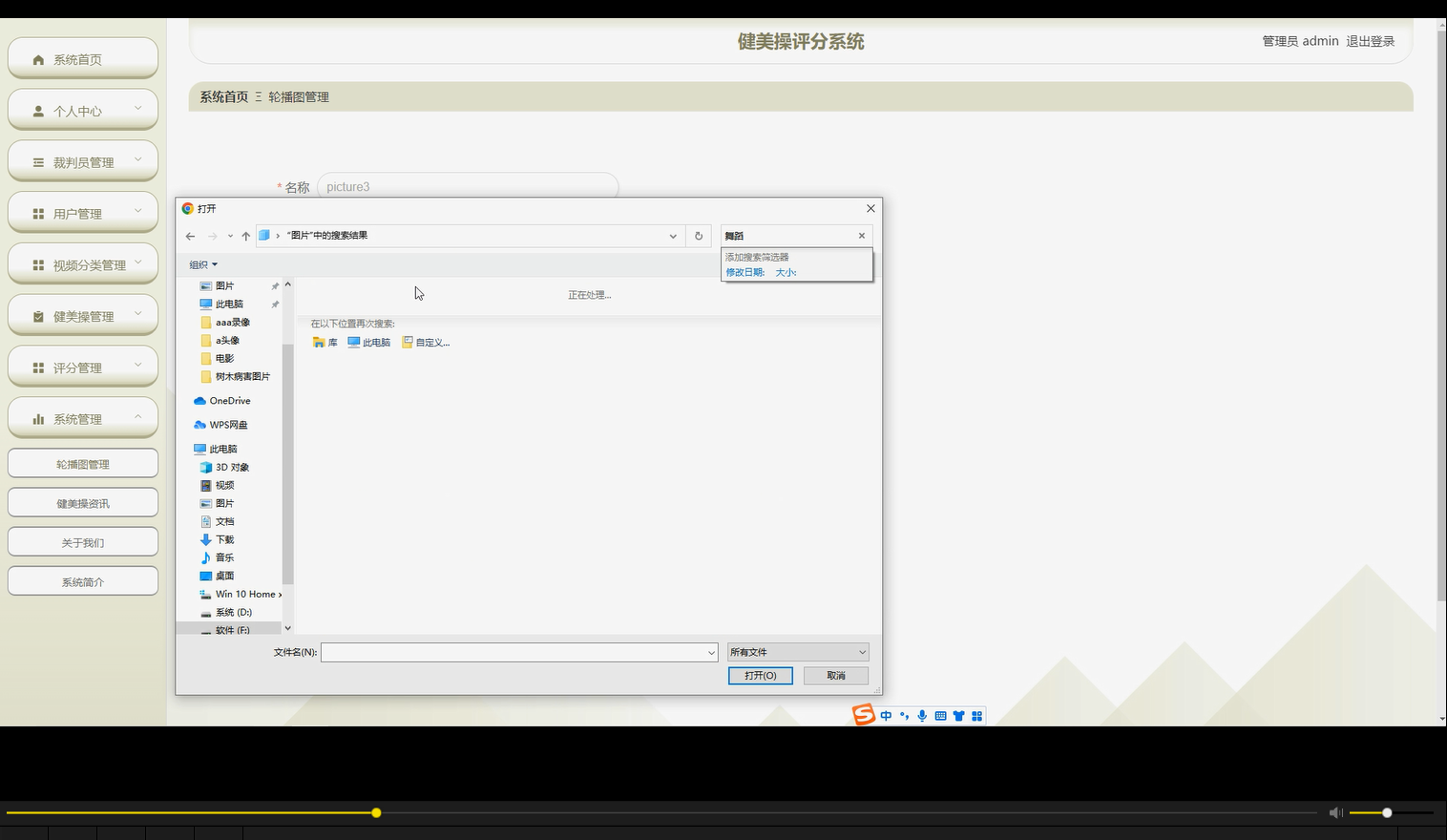
Task: Unpin the 图片 folder pin toggle
Action: point(275,284)
